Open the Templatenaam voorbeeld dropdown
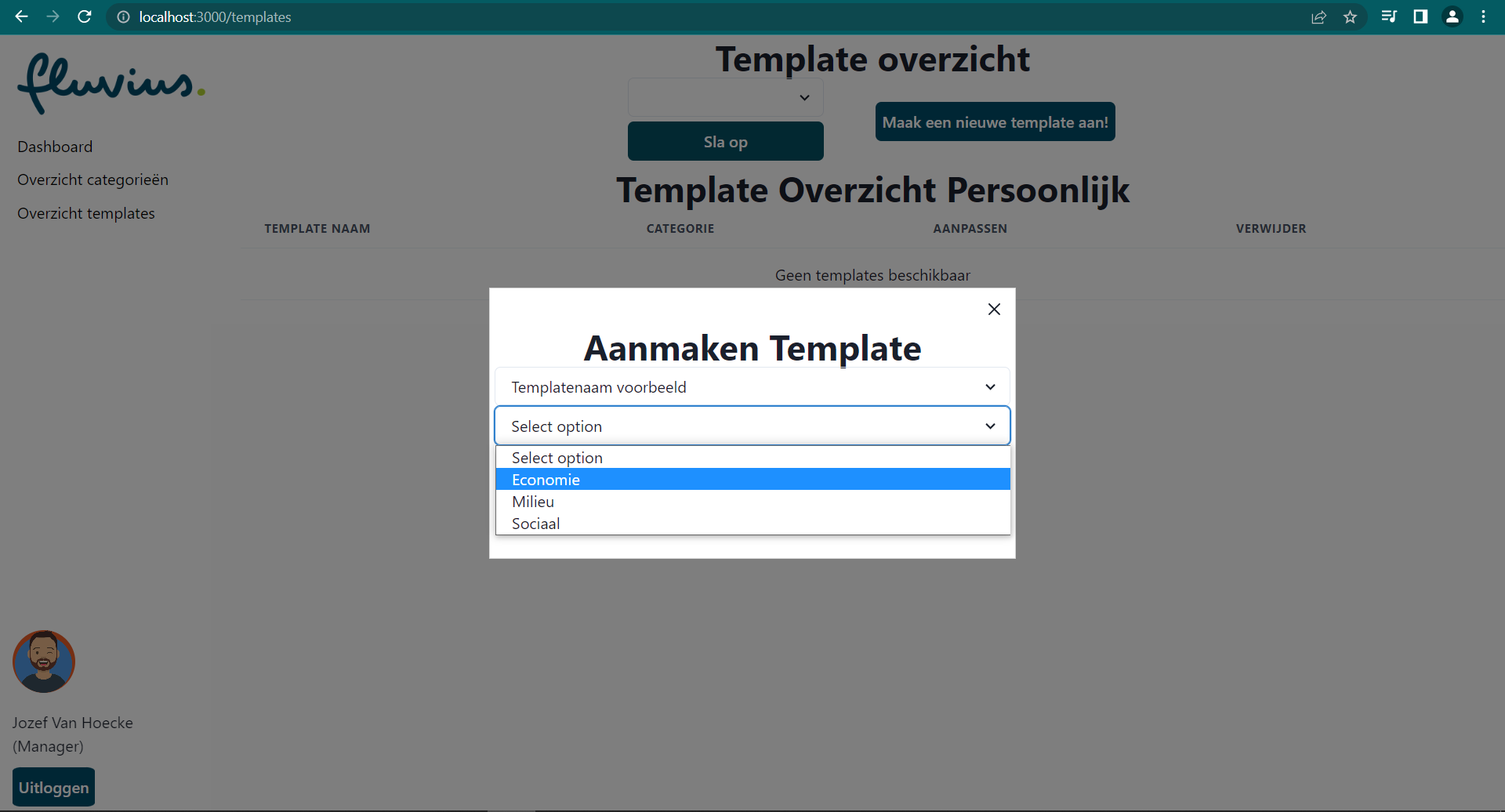Screen dimensions: 1505x812 tap(752, 386)
